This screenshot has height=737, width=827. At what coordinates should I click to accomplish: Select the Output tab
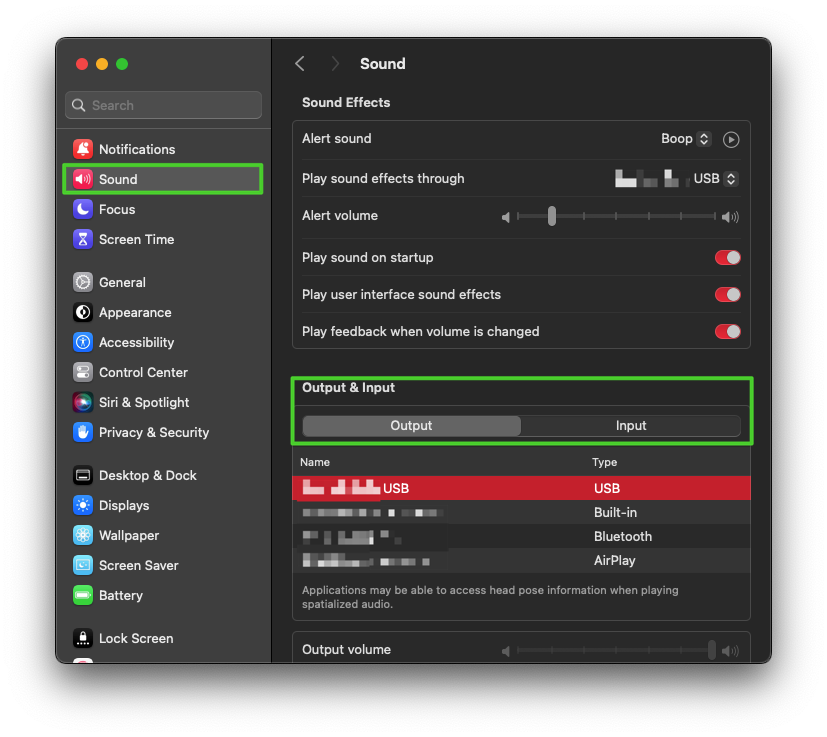(x=411, y=426)
